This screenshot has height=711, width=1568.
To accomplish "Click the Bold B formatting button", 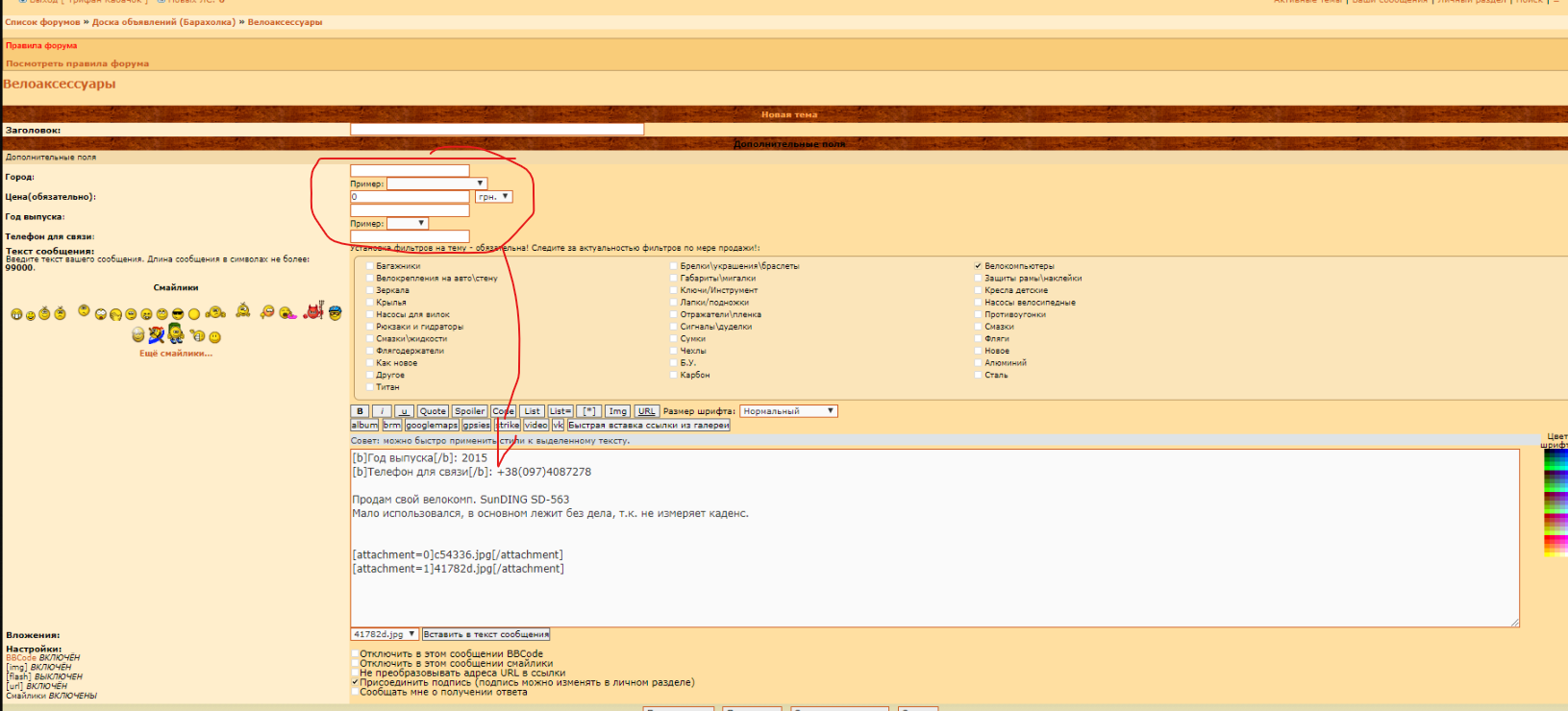I will click(360, 411).
